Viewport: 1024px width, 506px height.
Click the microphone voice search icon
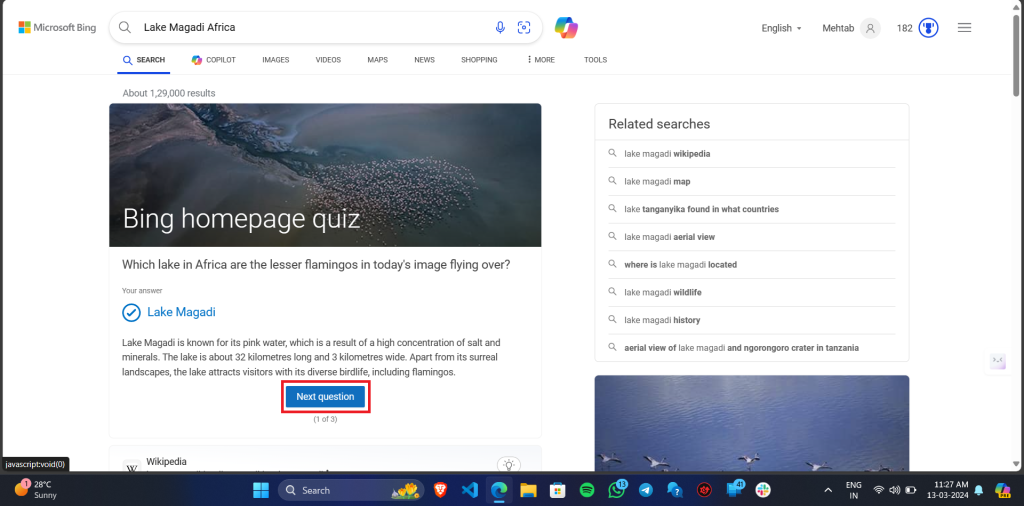[x=500, y=28]
